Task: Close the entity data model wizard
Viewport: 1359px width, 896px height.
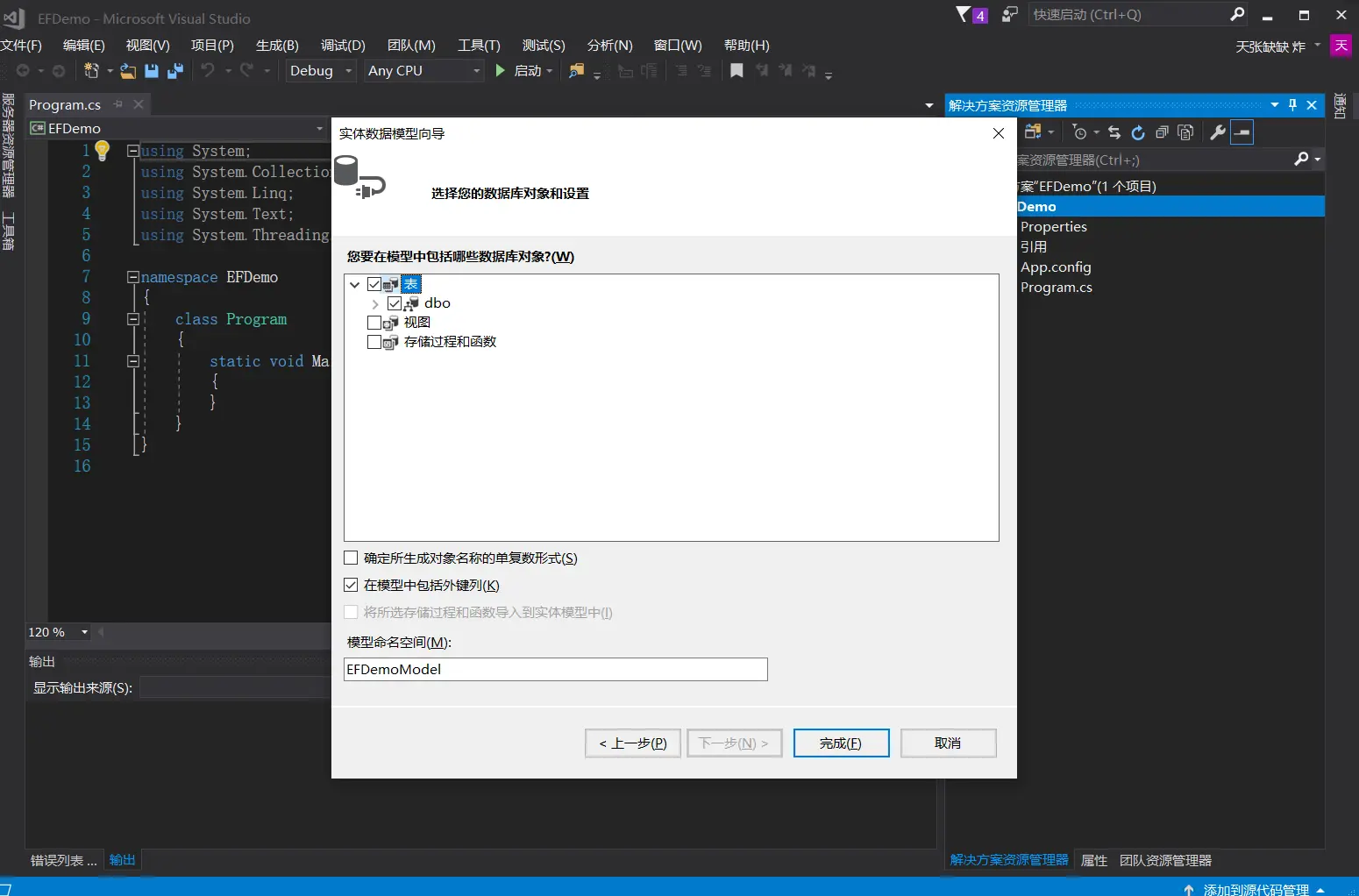Action: coord(999,133)
